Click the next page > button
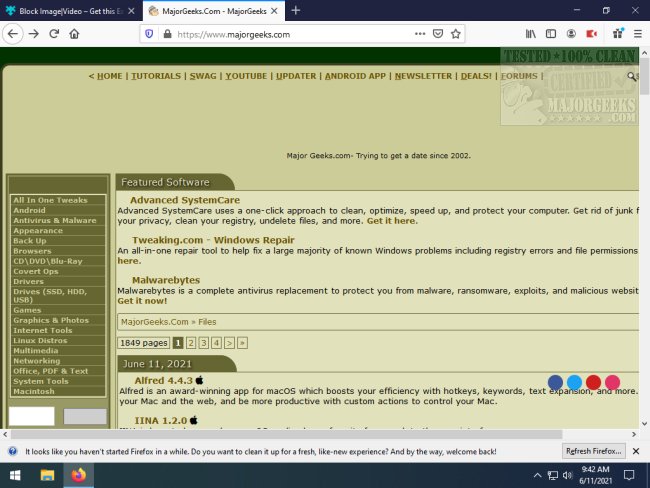Viewport: 650px width, 488px height. (x=229, y=343)
